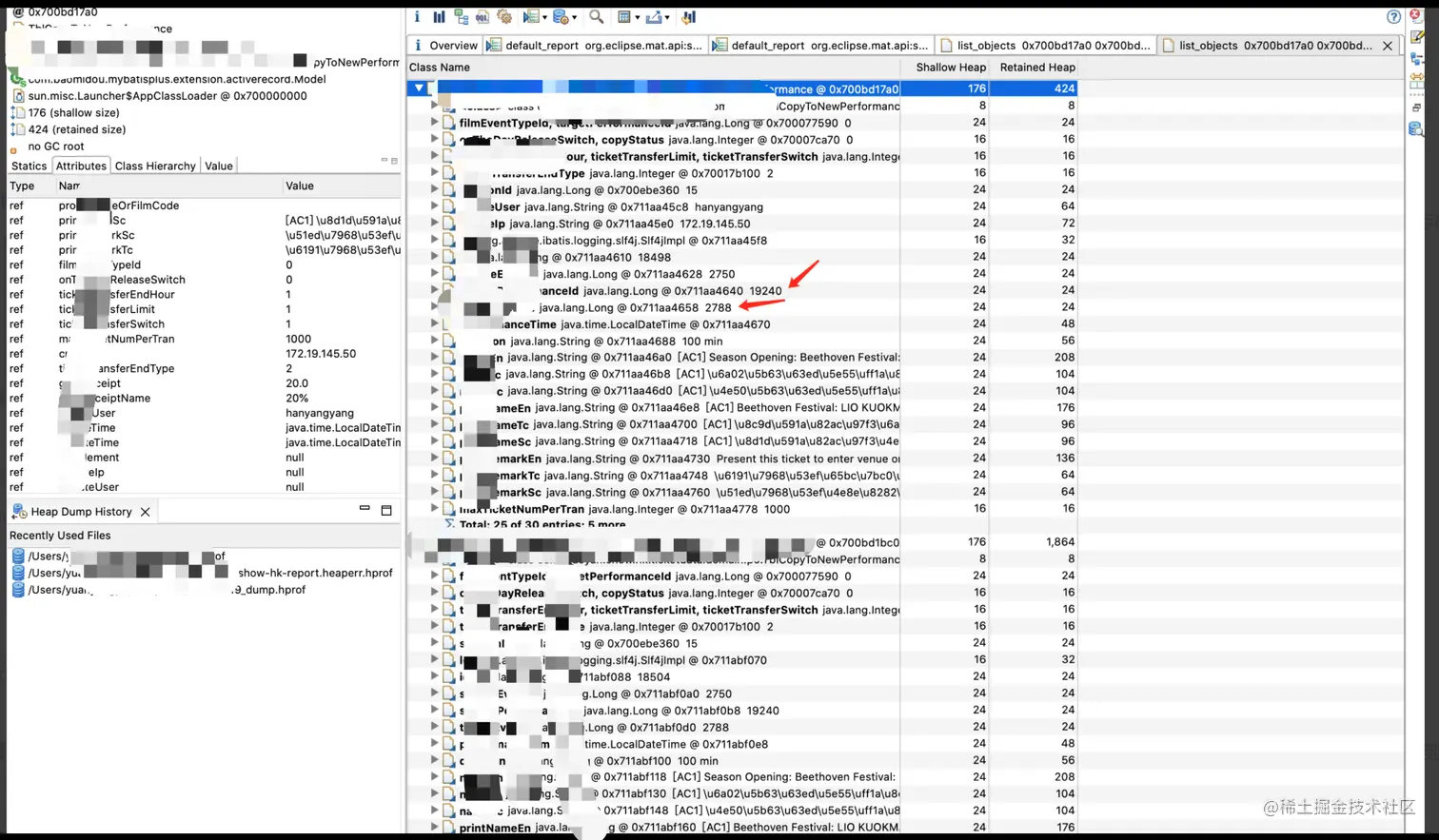1439x840 pixels.
Task: Select the attribute row with value 20%
Action: tap(204, 398)
